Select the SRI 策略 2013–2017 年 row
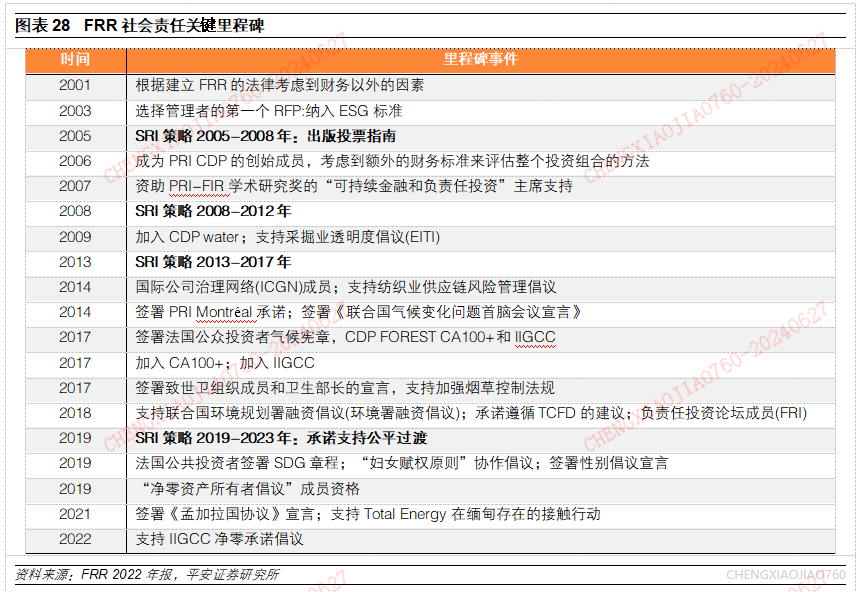 pos(430,262)
